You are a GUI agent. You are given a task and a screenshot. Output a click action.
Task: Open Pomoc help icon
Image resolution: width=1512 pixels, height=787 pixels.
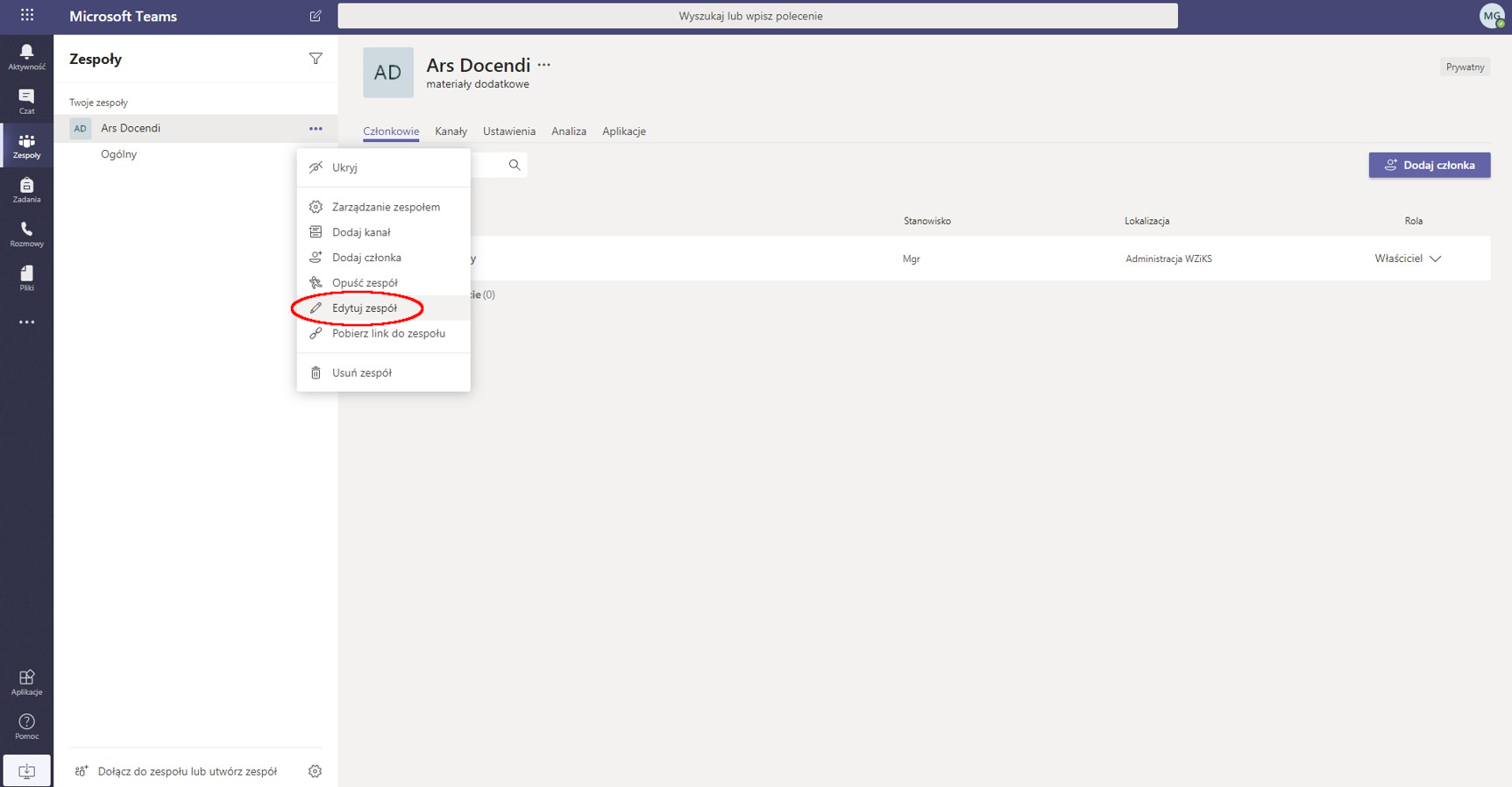tap(26, 727)
